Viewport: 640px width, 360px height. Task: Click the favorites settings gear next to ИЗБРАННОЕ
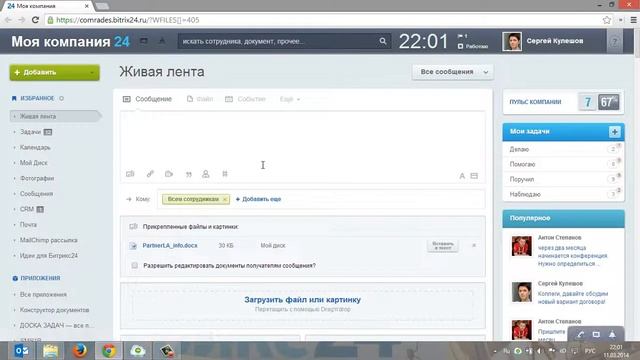pos(62,98)
